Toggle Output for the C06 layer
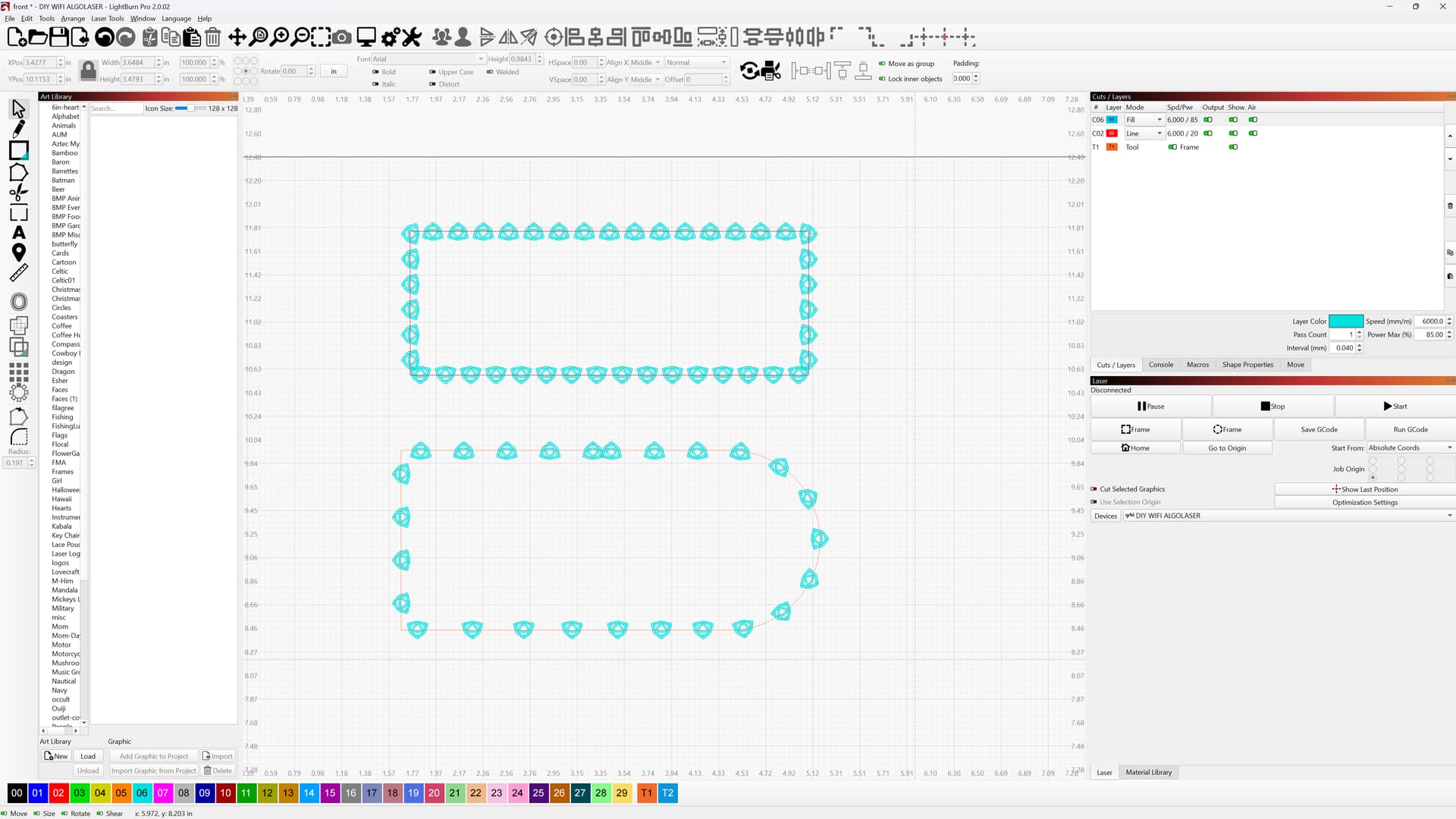This screenshot has height=819, width=1456. [1208, 120]
